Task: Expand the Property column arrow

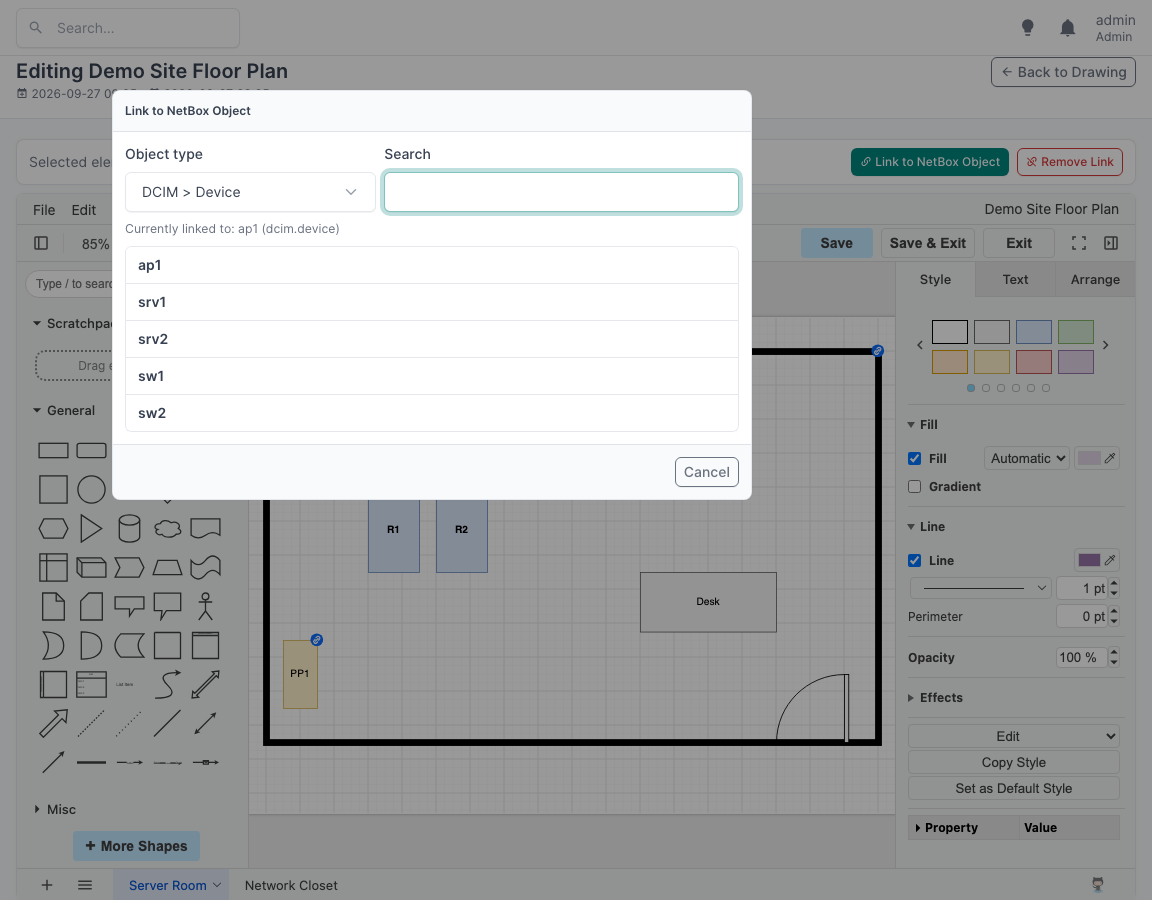Action: [x=918, y=828]
